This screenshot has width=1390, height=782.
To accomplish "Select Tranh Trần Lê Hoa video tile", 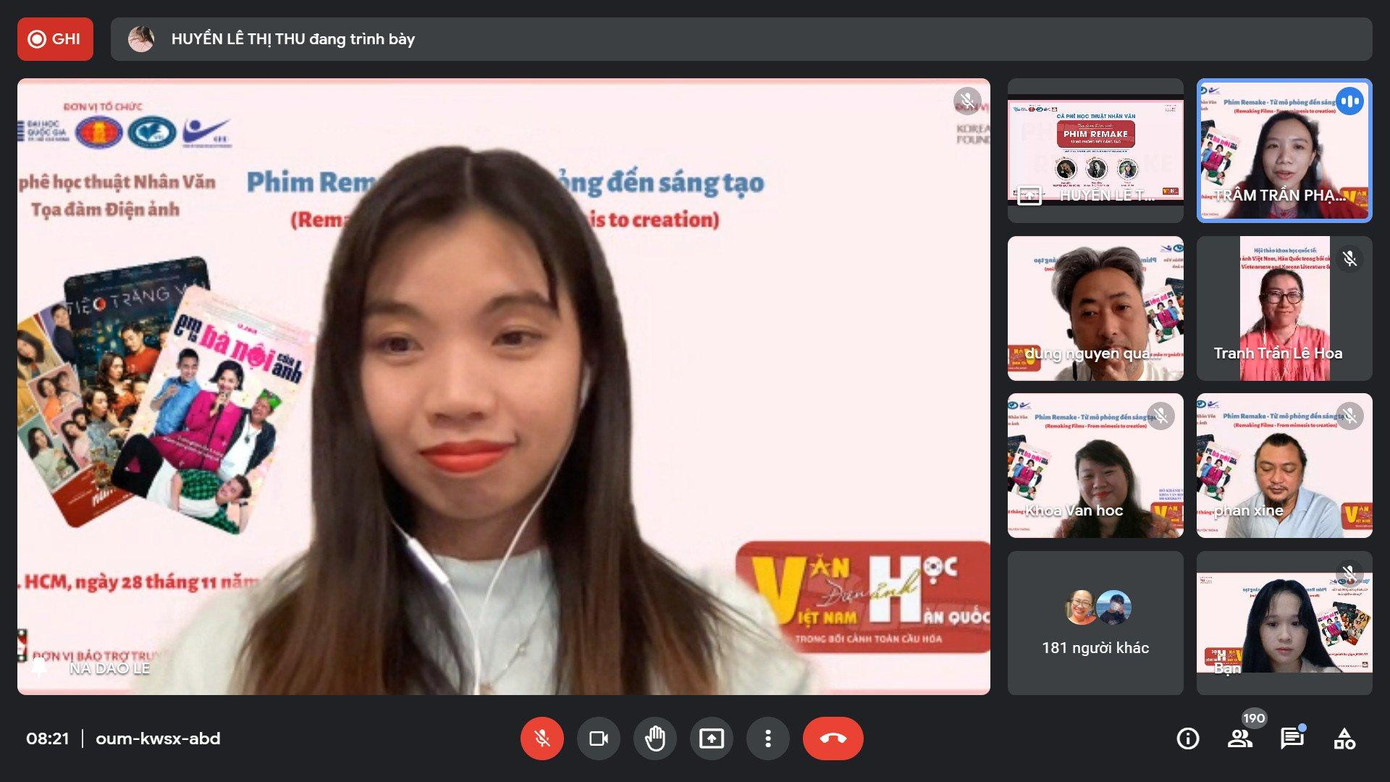I will pos(1284,308).
